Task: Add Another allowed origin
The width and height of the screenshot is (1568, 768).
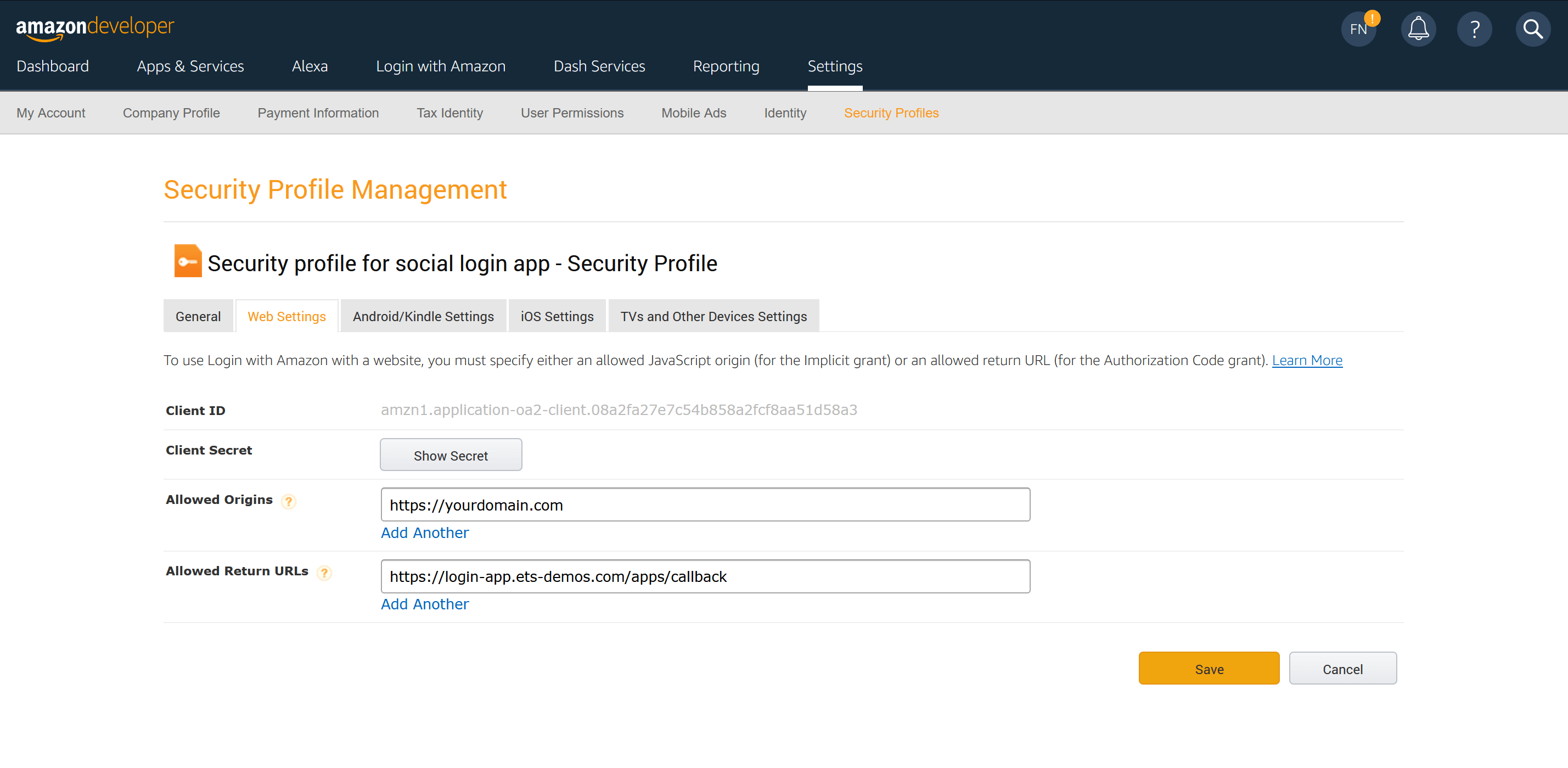Action: pyautogui.click(x=425, y=532)
